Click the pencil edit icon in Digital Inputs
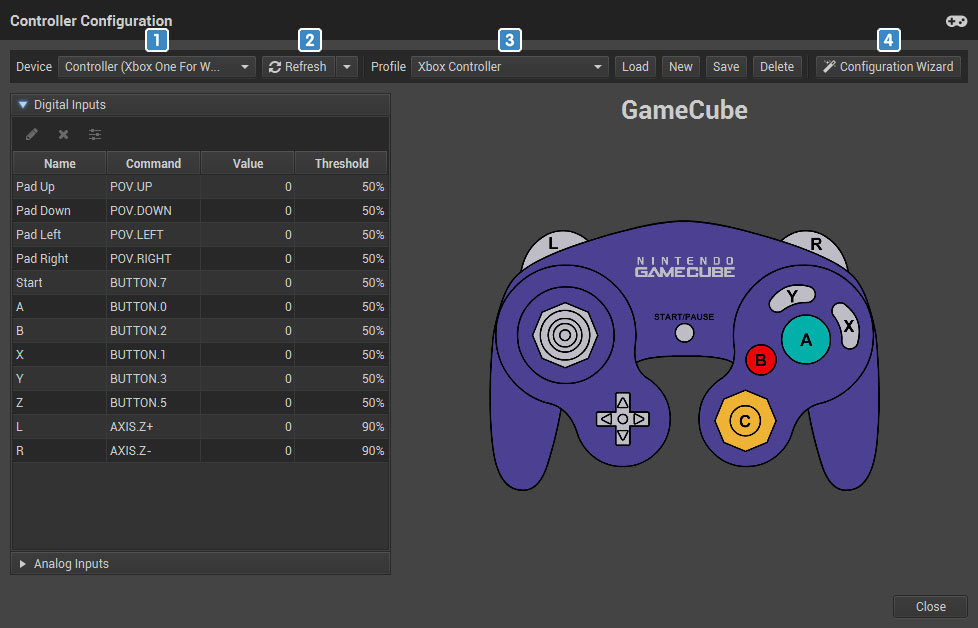This screenshot has width=978, height=628. coord(32,134)
